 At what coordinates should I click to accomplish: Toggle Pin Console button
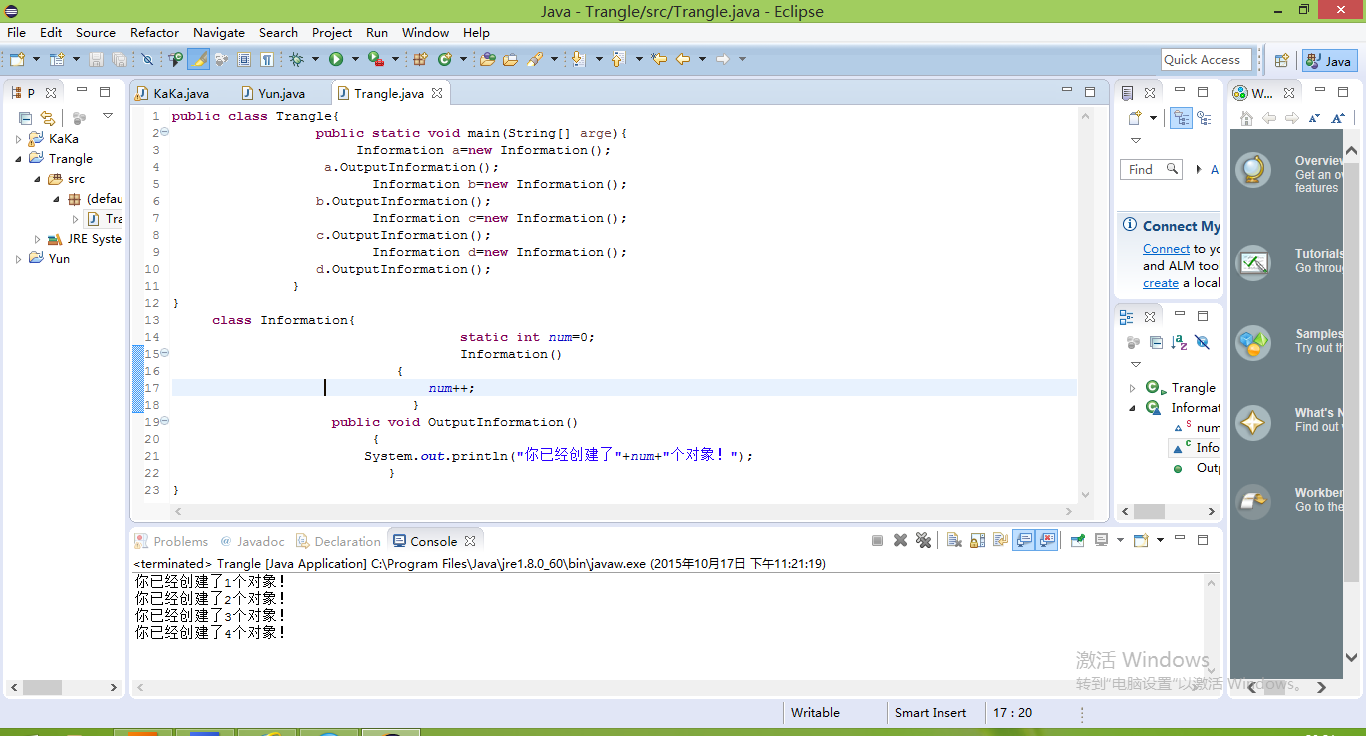(1078, 541)
